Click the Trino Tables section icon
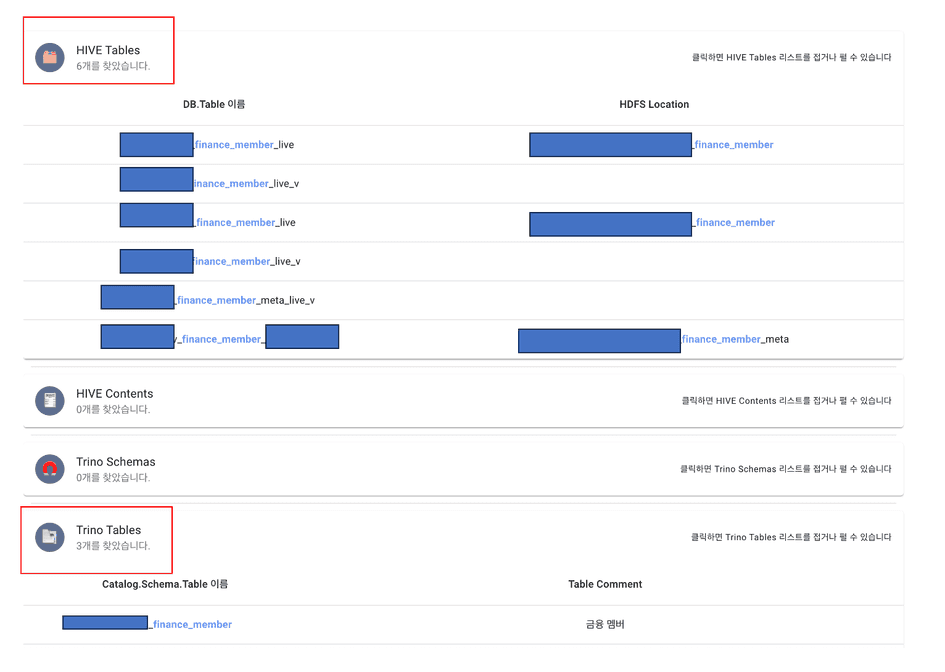Screen dimensions: 945x672 click(50, 537)
